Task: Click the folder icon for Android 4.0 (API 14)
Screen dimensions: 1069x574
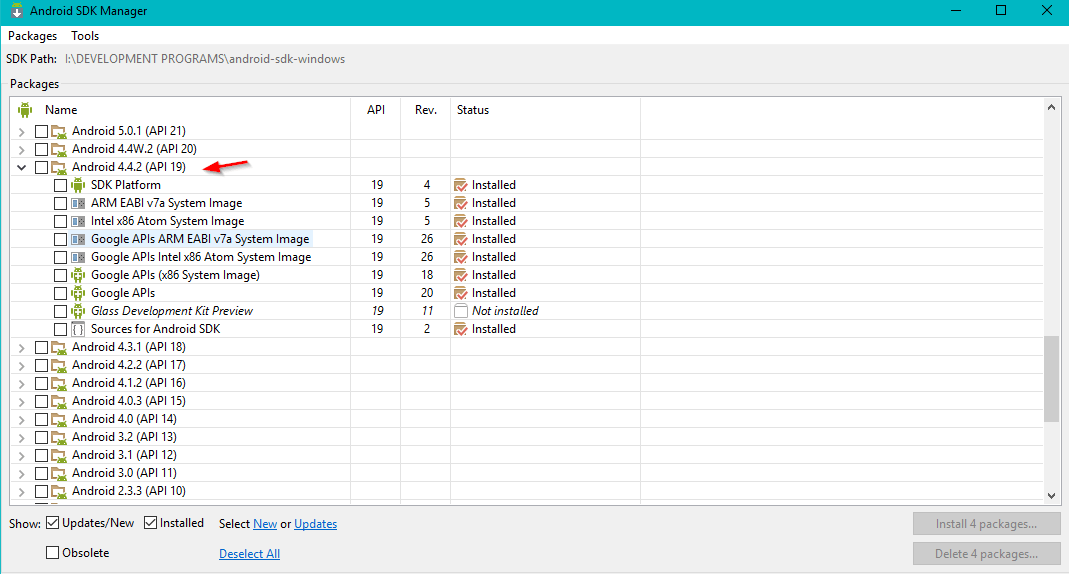Action: pyautogui.click(x=59, y=419)
